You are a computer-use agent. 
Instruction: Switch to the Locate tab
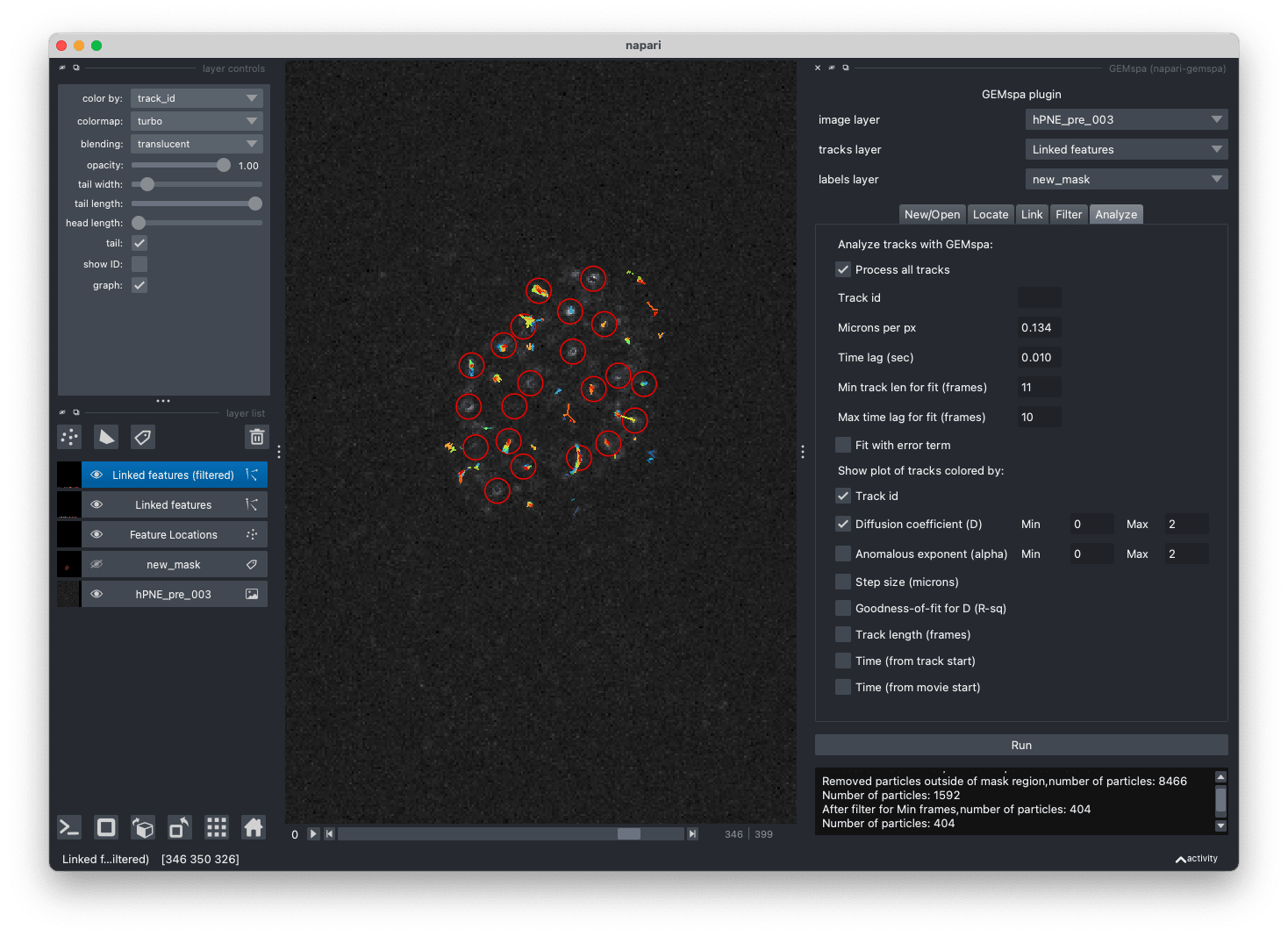[x=991, y=214]
